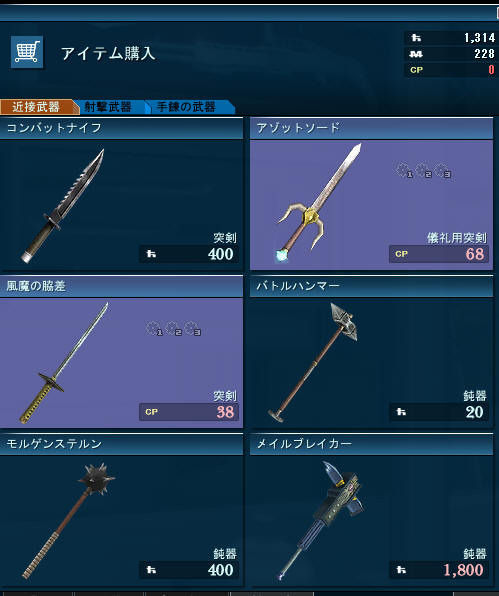Click the slot icons on 風魔の脇差

click(174, 328)
